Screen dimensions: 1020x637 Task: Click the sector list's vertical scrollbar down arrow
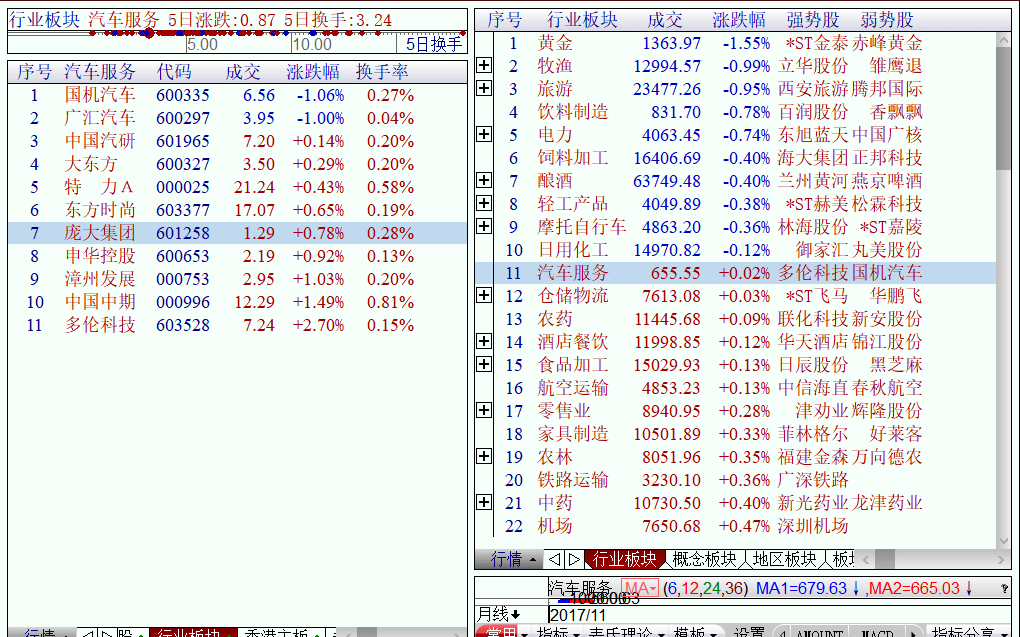click(x=1004, y=541)
